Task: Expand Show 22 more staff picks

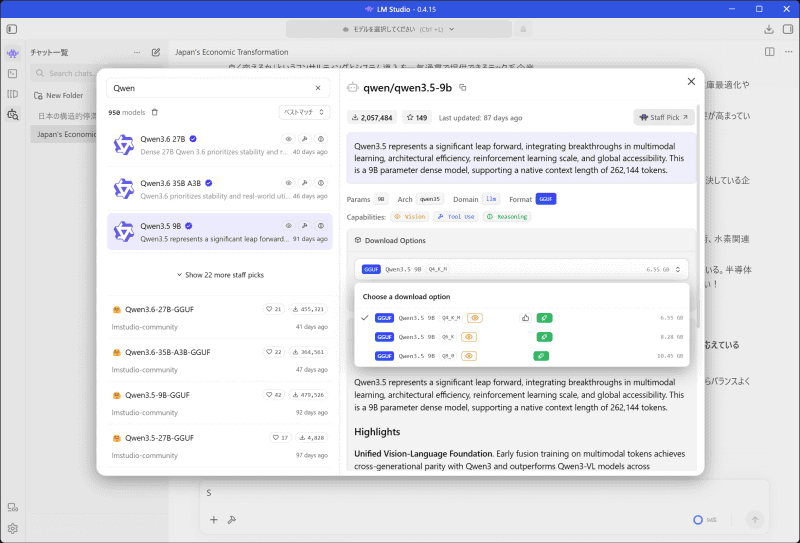Action: point(220,275)
